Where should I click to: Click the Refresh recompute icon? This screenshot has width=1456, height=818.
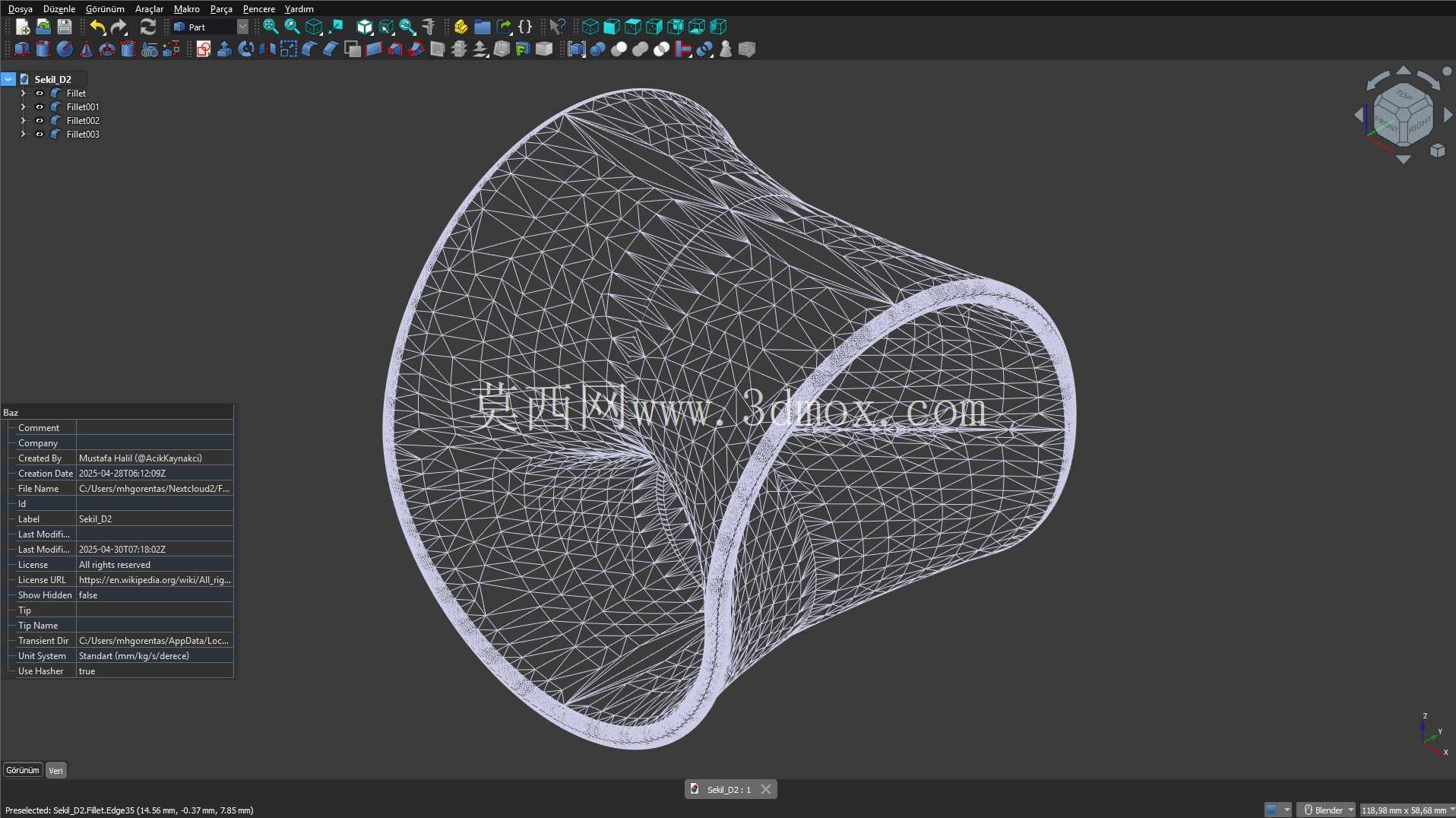coord(148,27)
